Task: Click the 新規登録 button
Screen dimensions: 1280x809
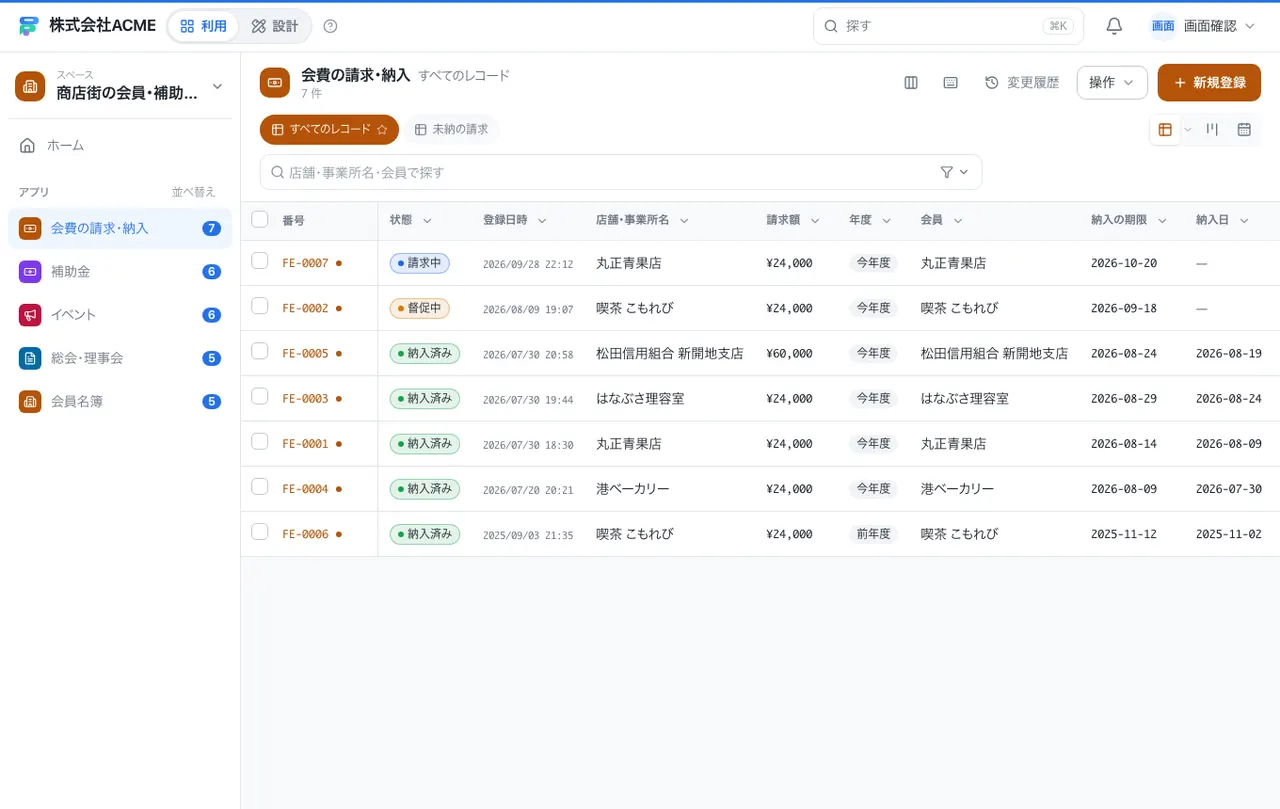Action: tap(1209, 83)
